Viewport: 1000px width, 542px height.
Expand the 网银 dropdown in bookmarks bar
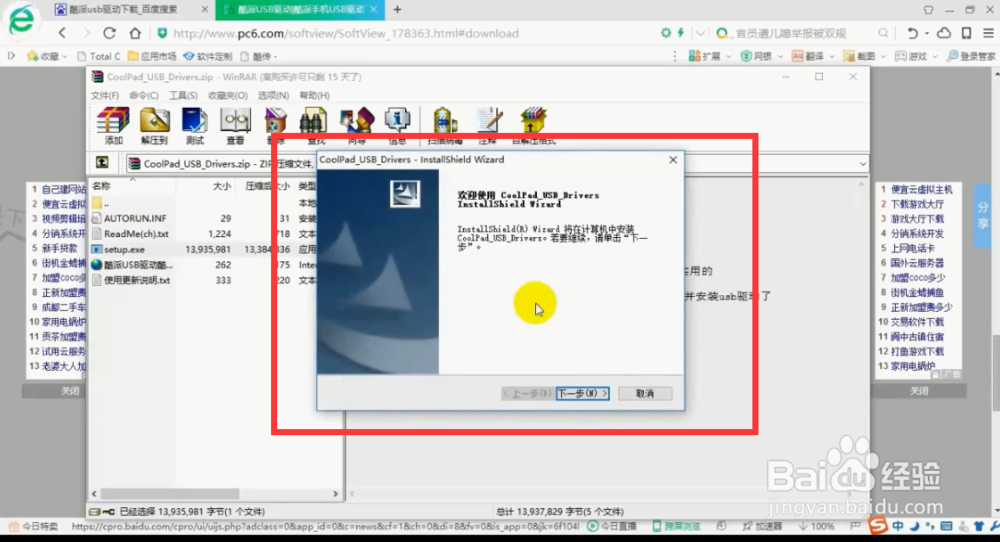tap(780, 57)
